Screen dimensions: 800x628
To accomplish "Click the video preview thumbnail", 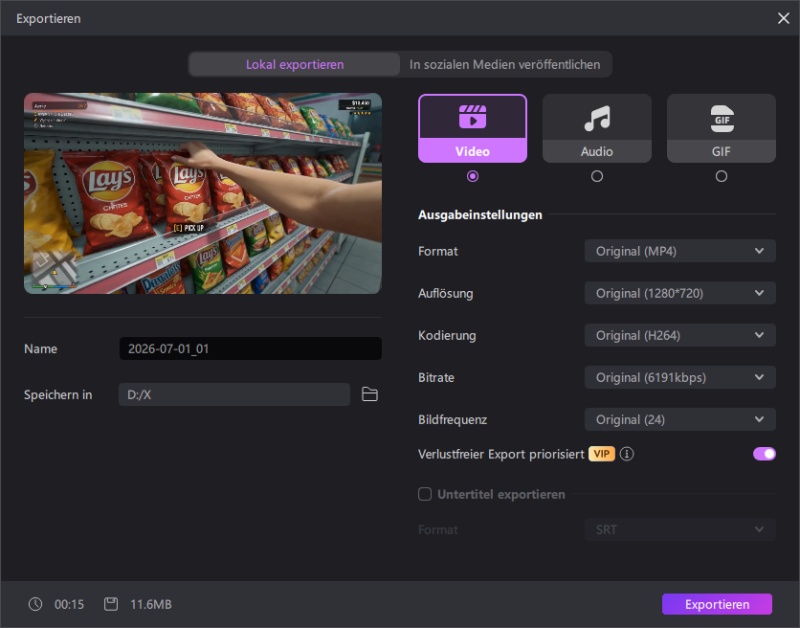I will [x=203, y=193].
